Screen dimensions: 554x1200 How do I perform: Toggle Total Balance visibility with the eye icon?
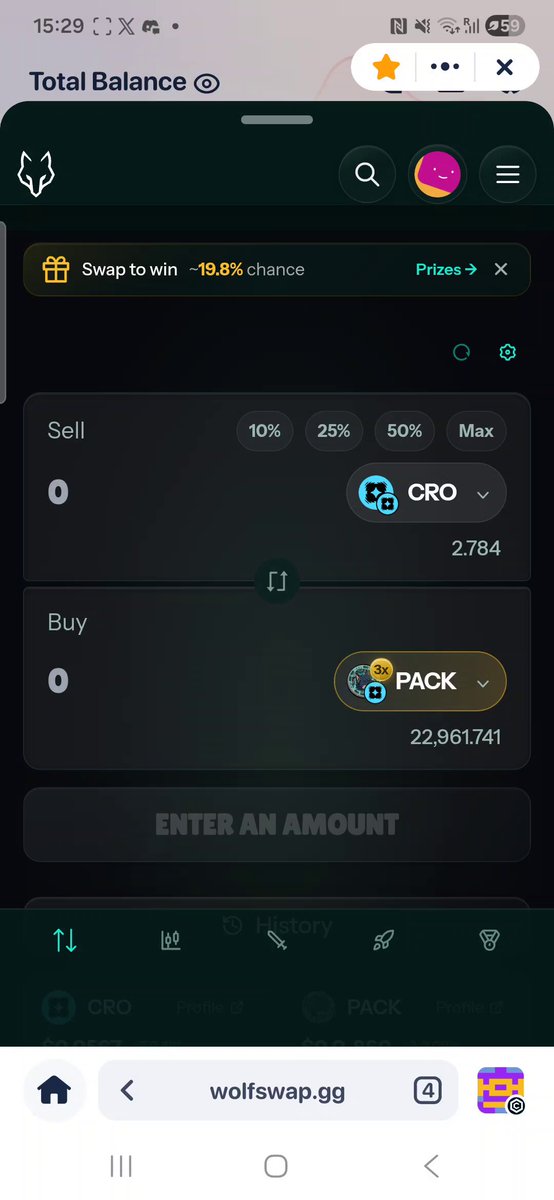[x=207, y=84]
